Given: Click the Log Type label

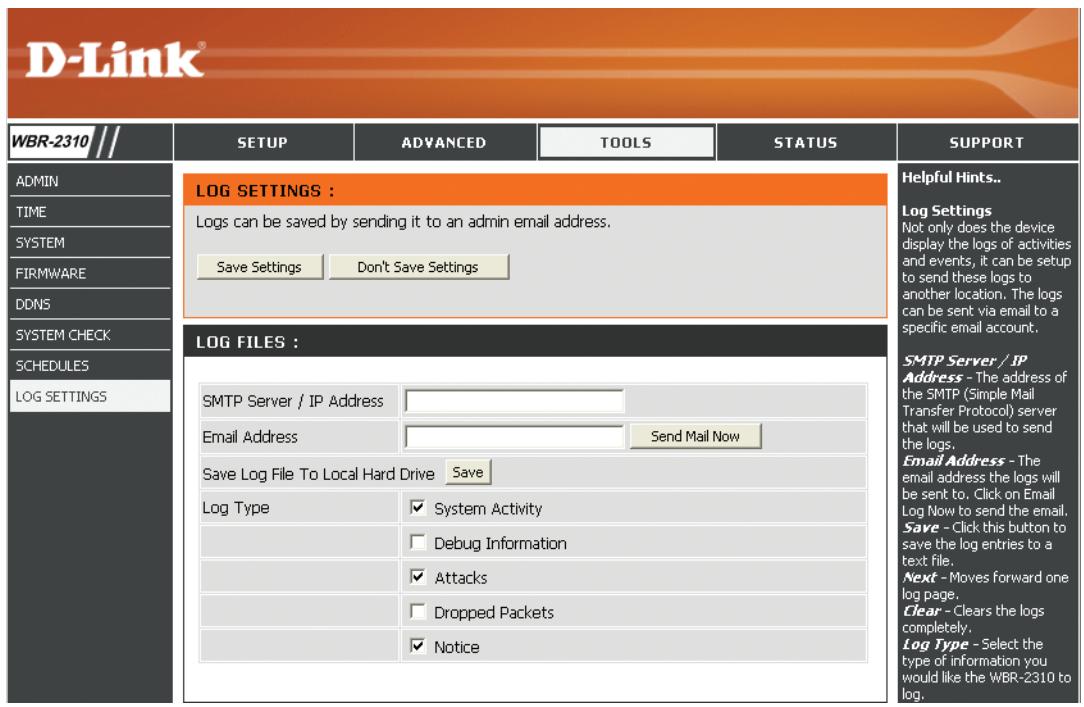Looking at the screenshot, I should 236,508.
